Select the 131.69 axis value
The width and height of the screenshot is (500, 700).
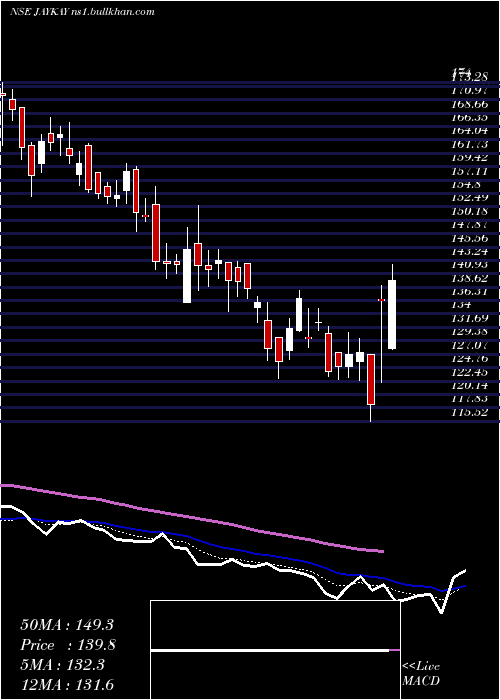pyautogui.click(x=470, y=318)
